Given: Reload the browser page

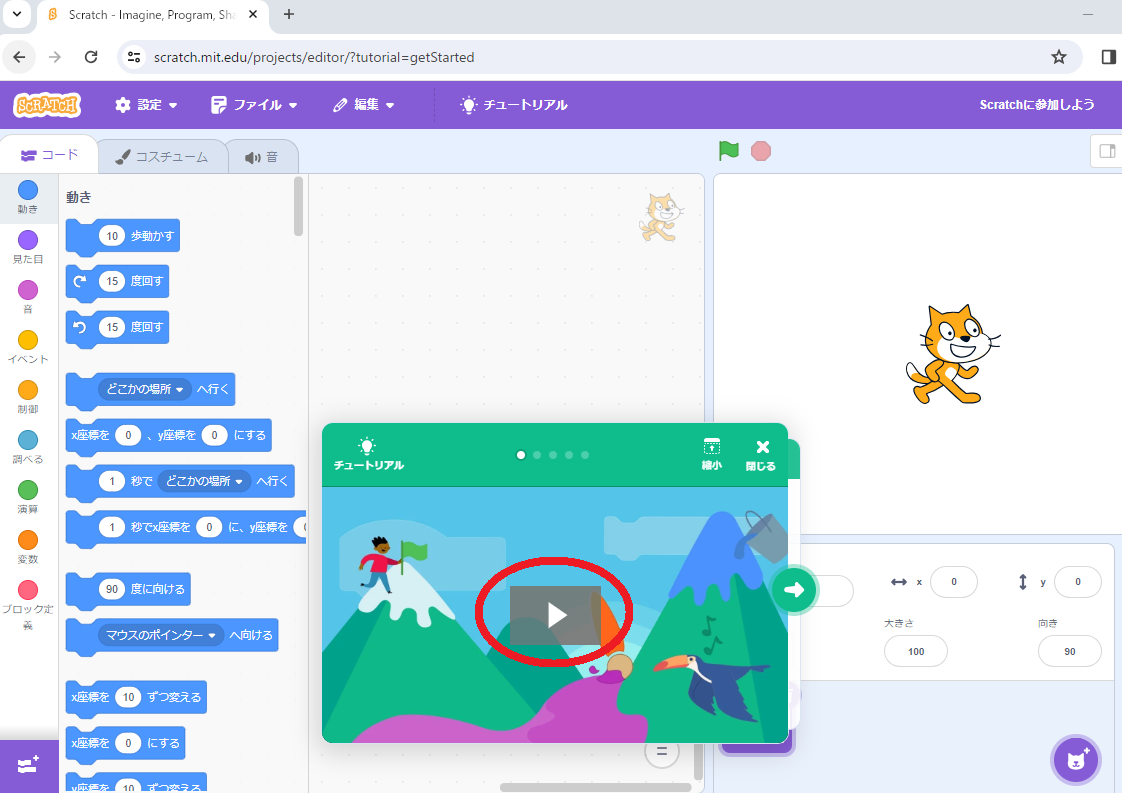Looking at the screenshot, I should pyautogui.click(x=91, y=57).
